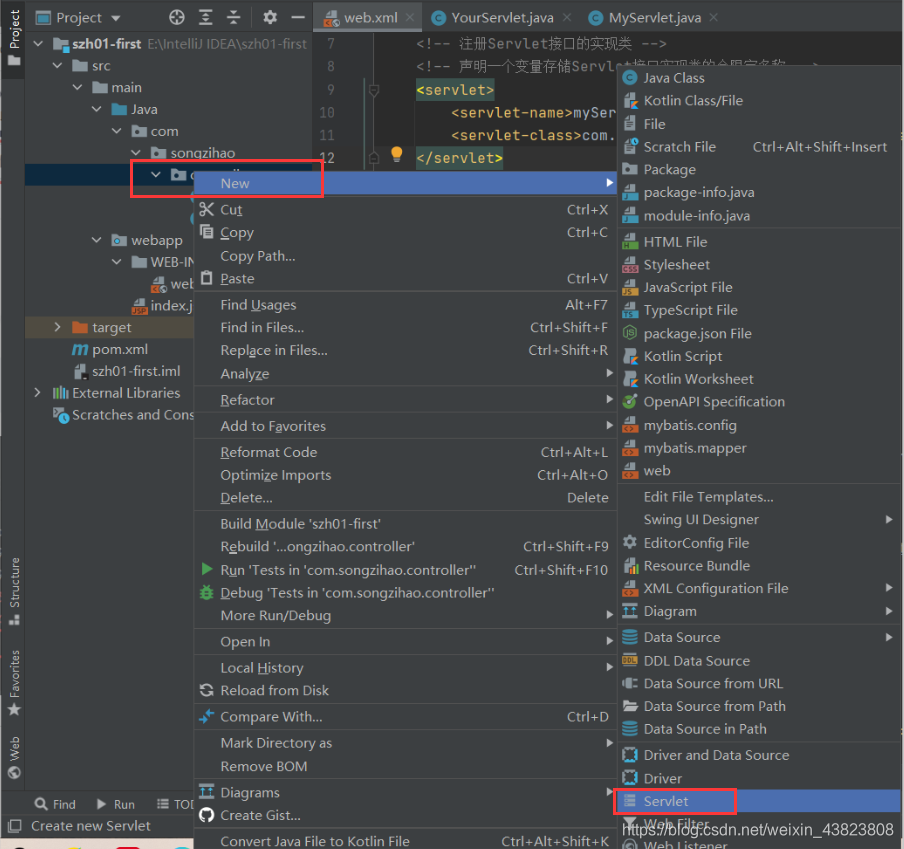Click the HTML File icon

coord(630,242)
